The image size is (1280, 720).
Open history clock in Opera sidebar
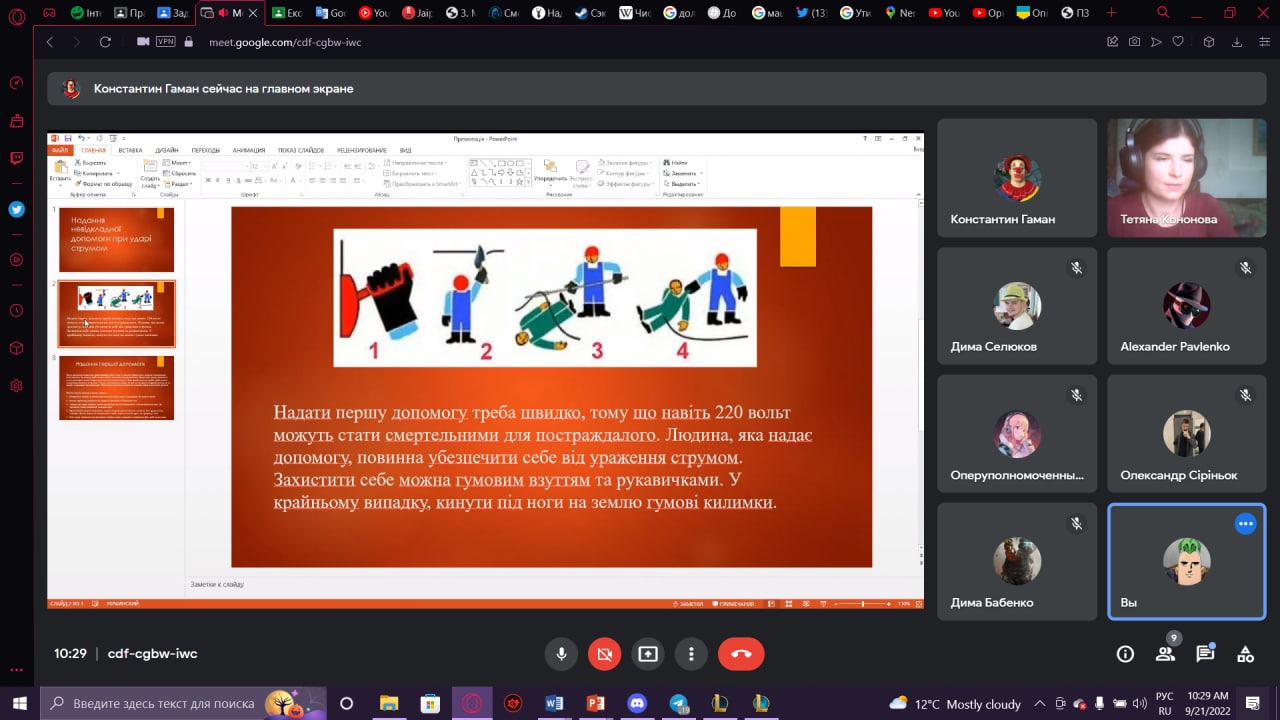coord(16,311)
